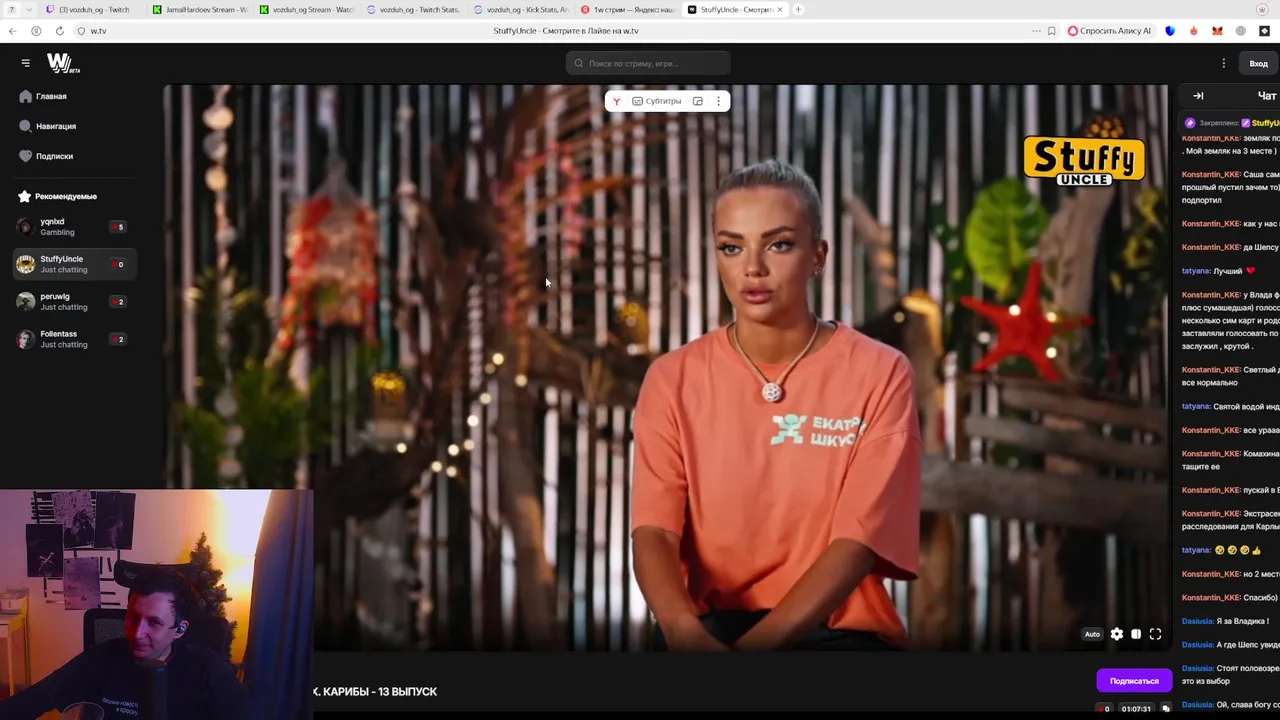Toggle Субтитры in the video overlay
The image size is (1280, 720).
click(656, 101)
